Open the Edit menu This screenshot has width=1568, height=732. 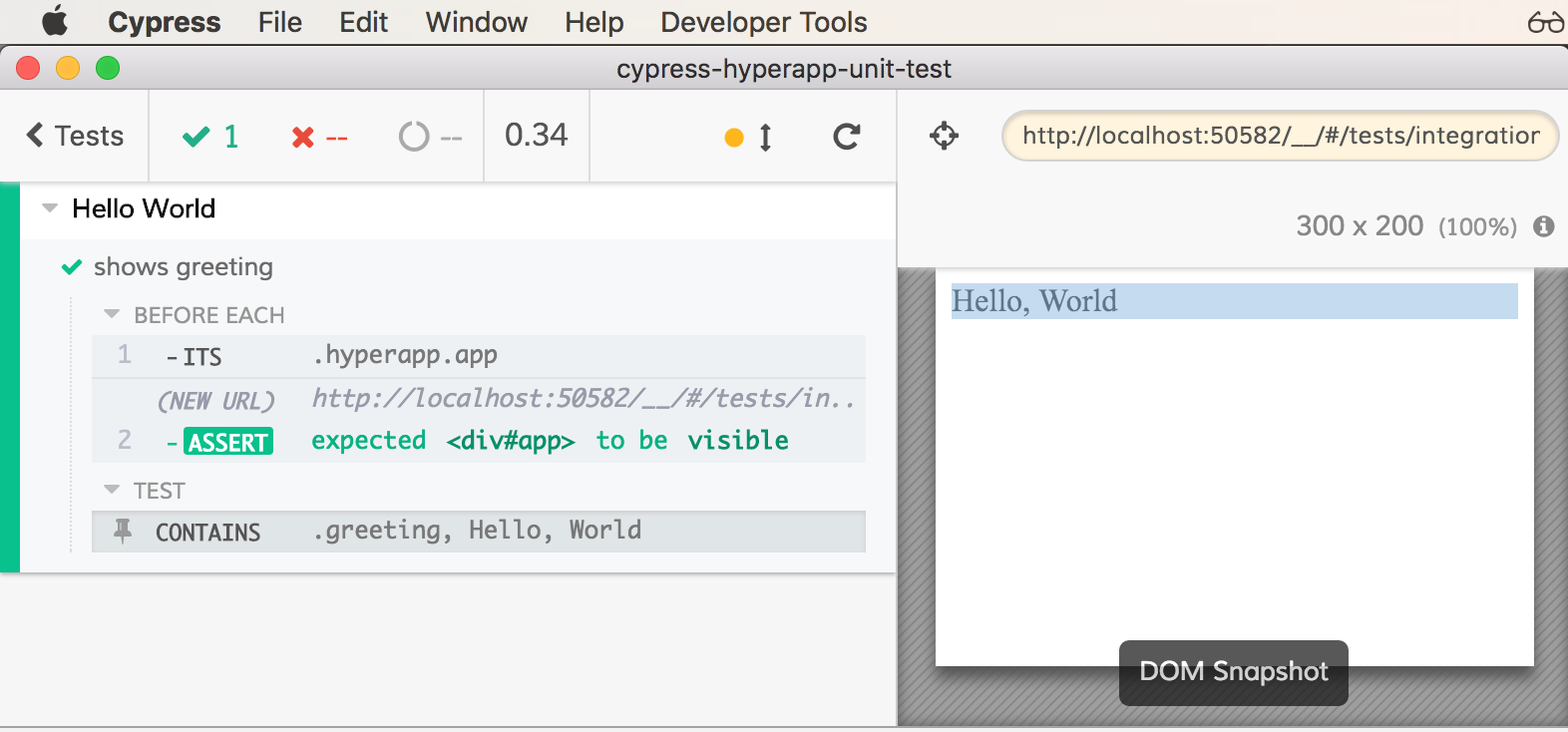[363, 22]
